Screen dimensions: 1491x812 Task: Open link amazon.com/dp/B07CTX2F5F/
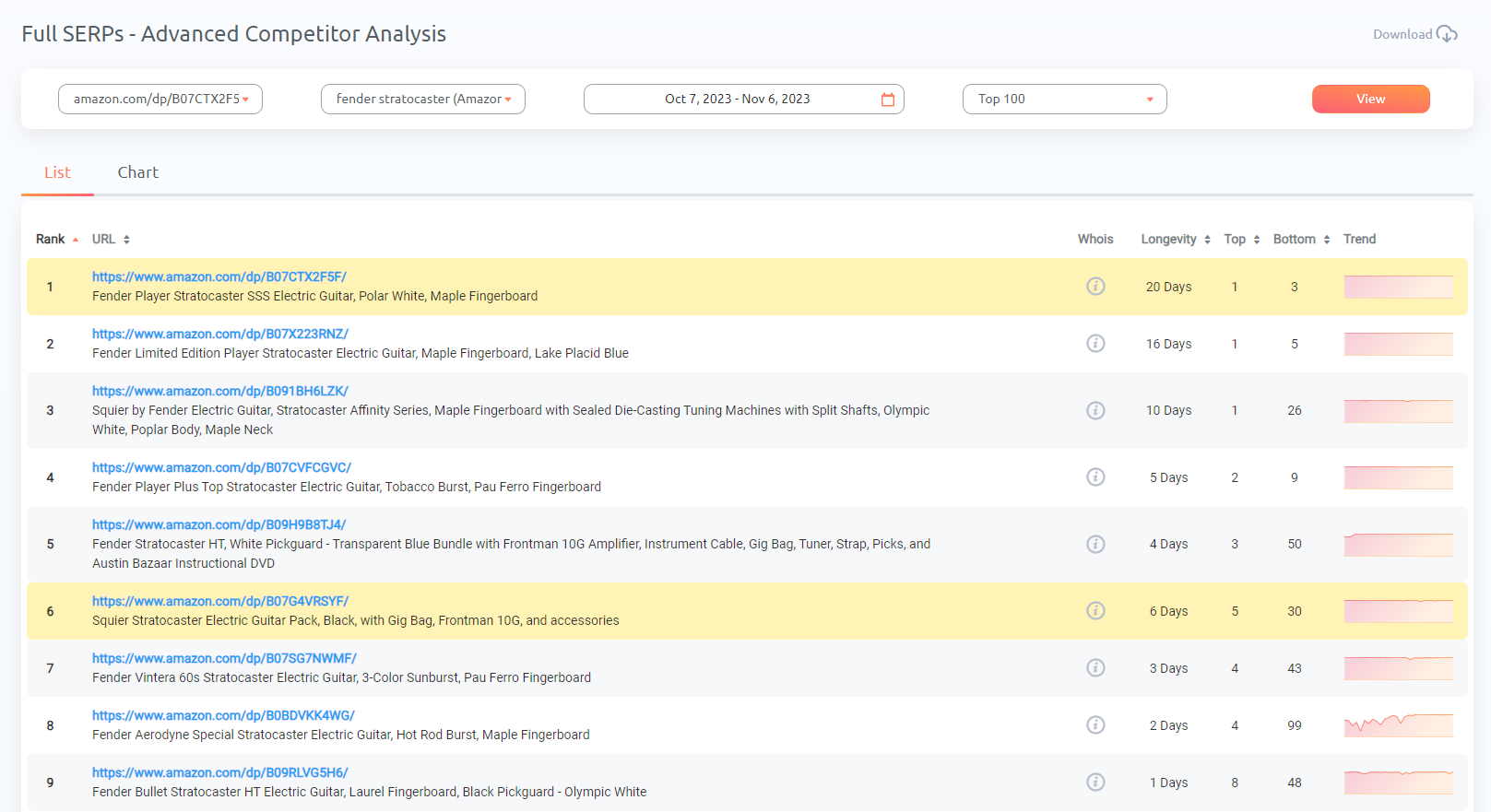(x=219, y=277)
